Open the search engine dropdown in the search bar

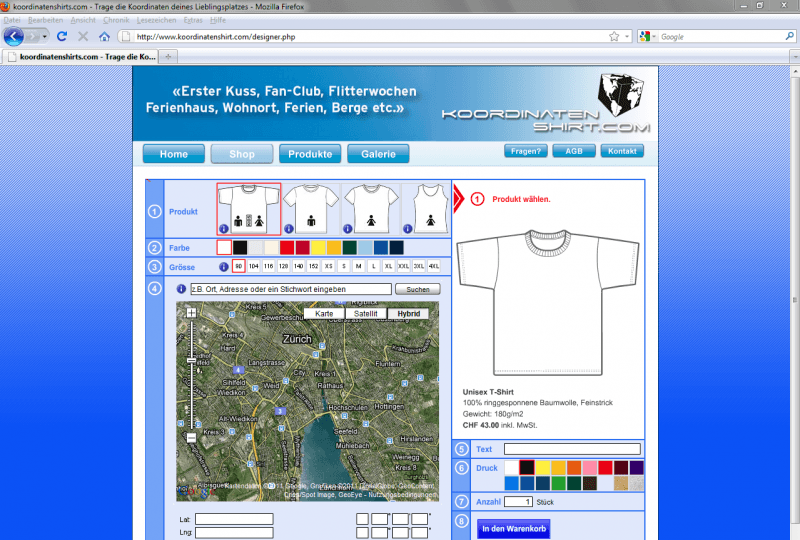(649, 37)
